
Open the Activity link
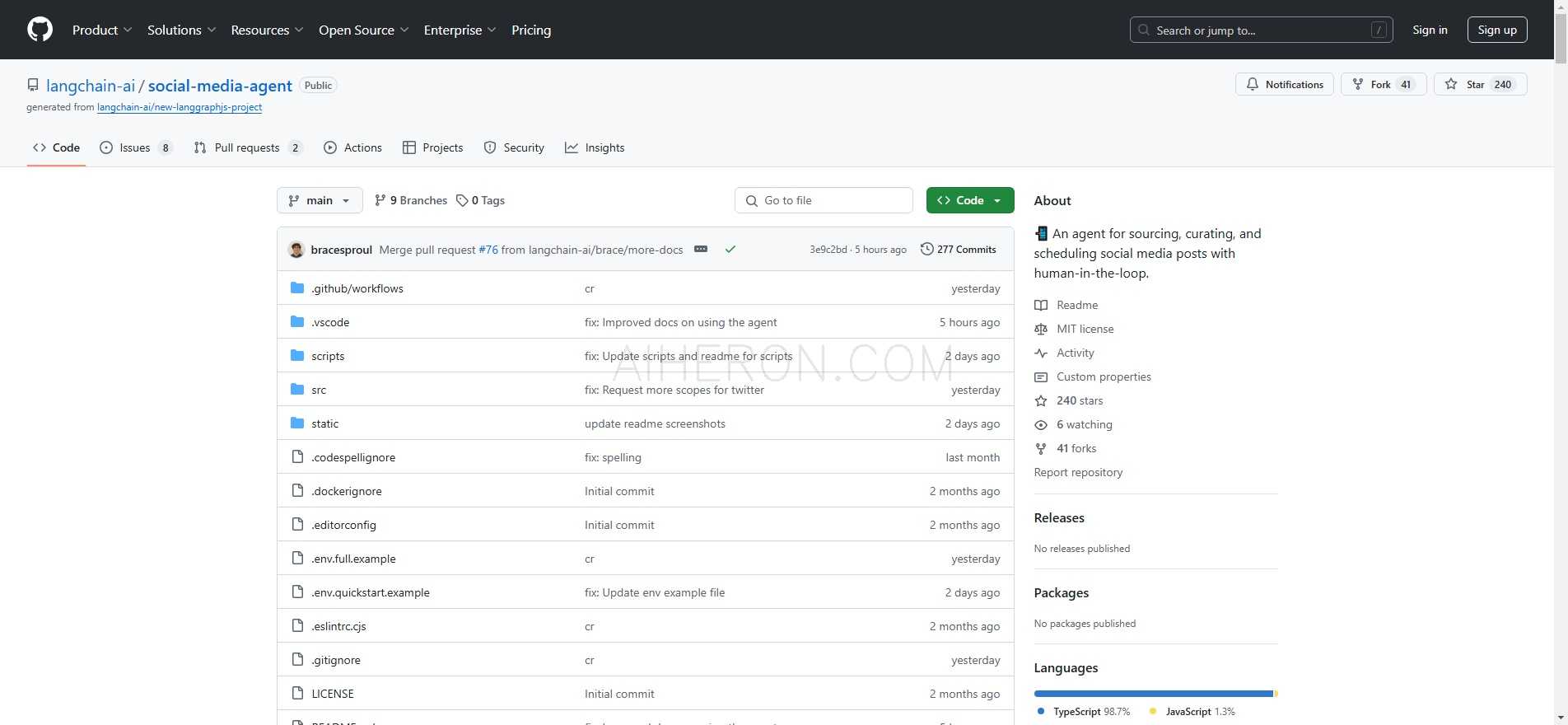(1064, 353)
